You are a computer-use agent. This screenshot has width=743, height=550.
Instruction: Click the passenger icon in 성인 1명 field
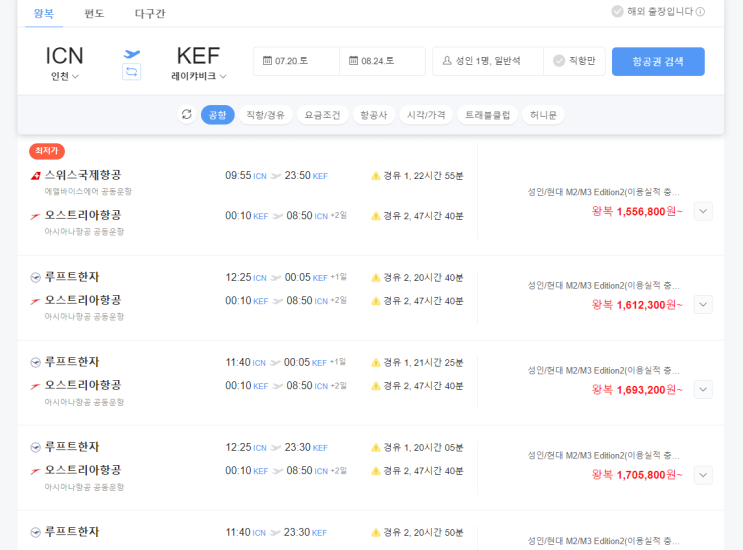(x=447, y=61)
